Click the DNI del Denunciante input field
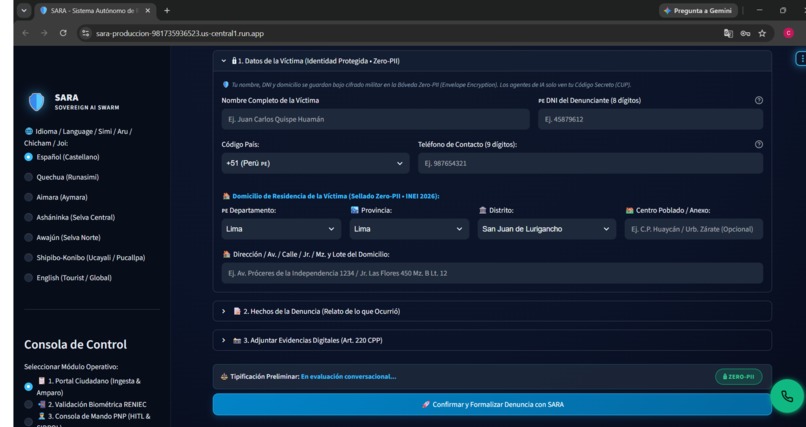 point(650,119)
